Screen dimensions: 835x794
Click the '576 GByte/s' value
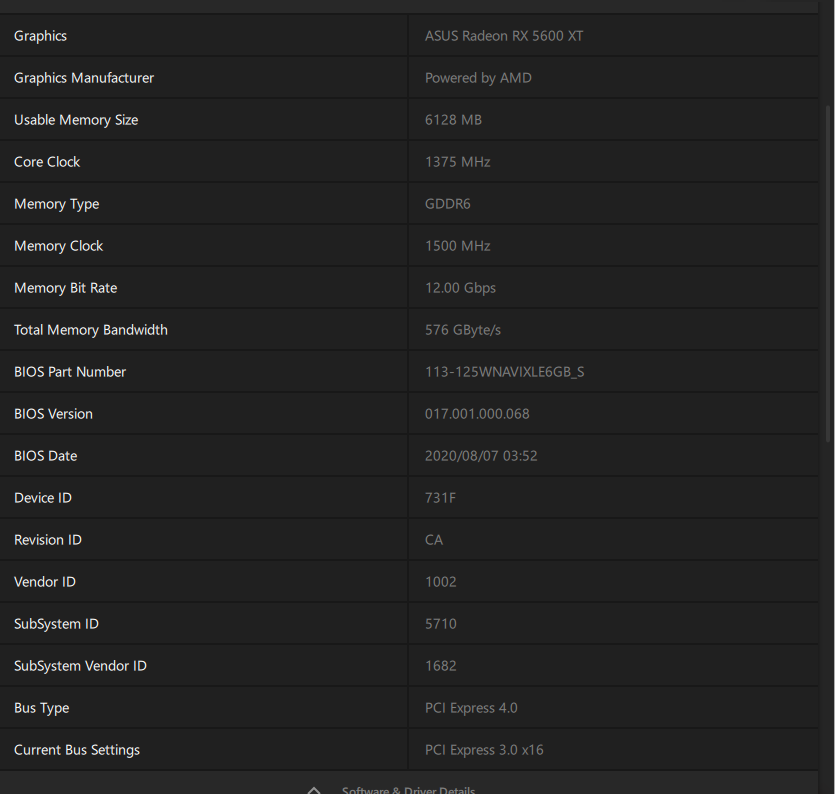463,330
